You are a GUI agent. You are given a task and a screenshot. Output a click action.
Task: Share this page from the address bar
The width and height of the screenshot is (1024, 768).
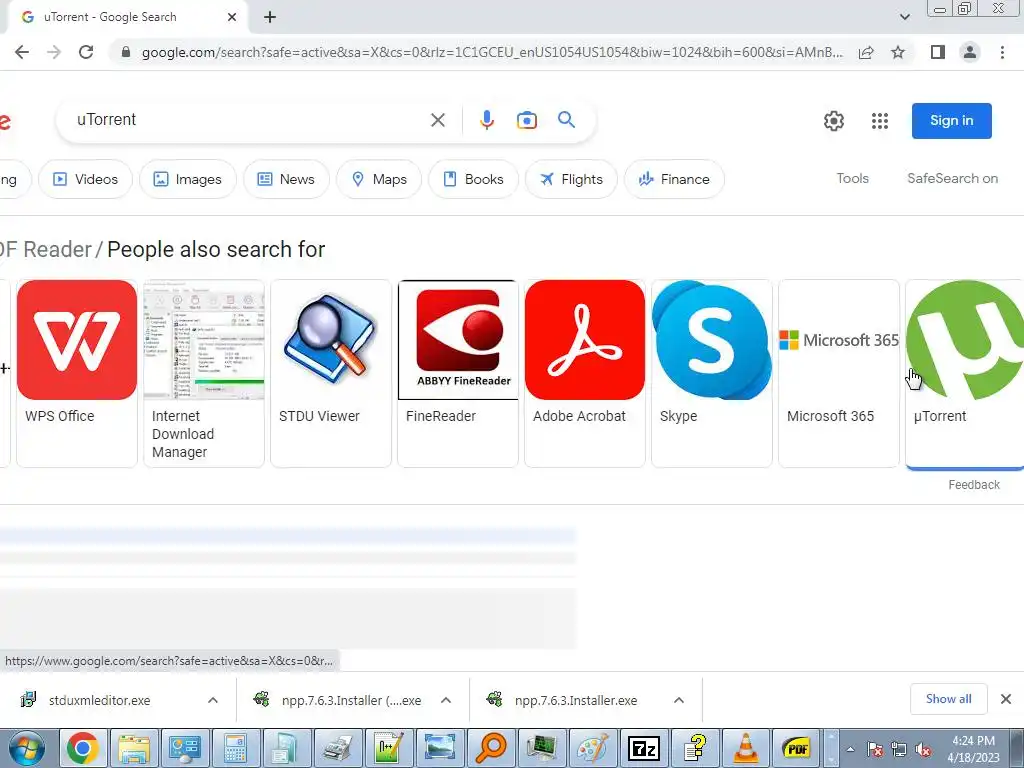(866, 52)
